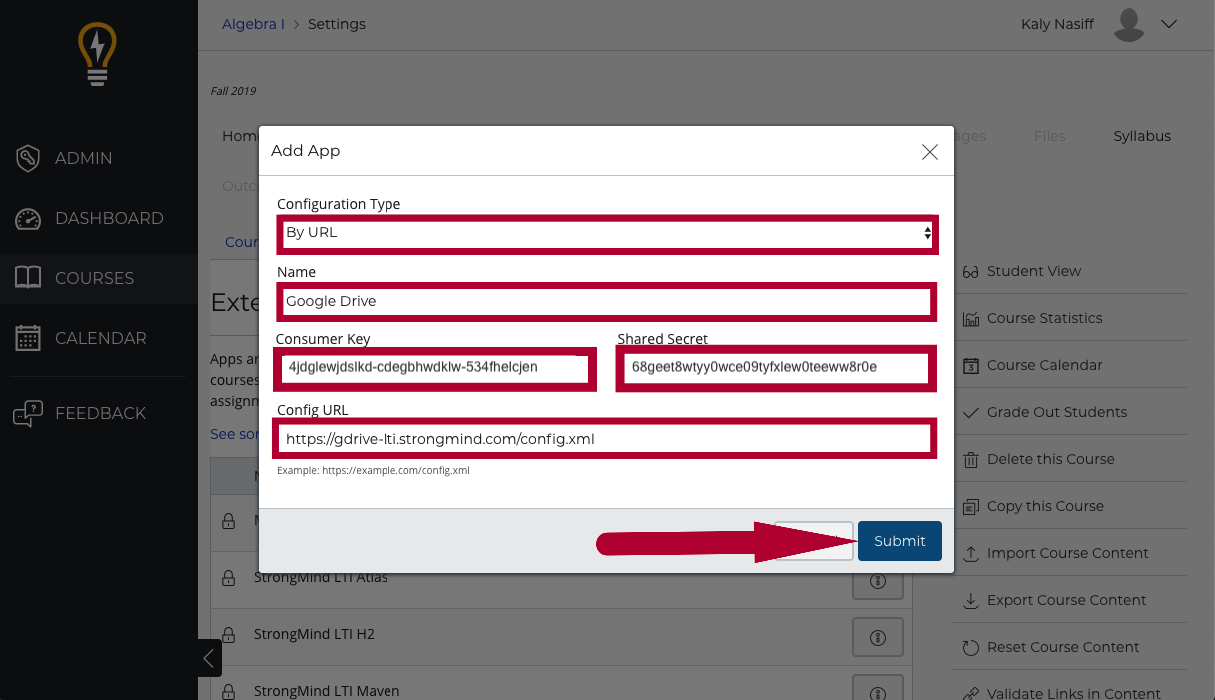The height and width of the screenshot is (700, 1215).
Task: Select Import Course Content option
Action: pyautogui.click(x=1068, y=553)
